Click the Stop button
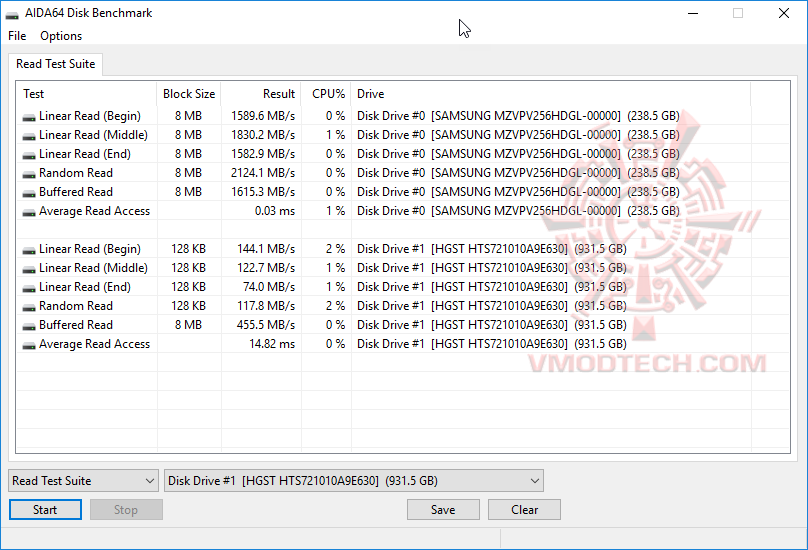This screenshot has width=808, height=550. 126,510
